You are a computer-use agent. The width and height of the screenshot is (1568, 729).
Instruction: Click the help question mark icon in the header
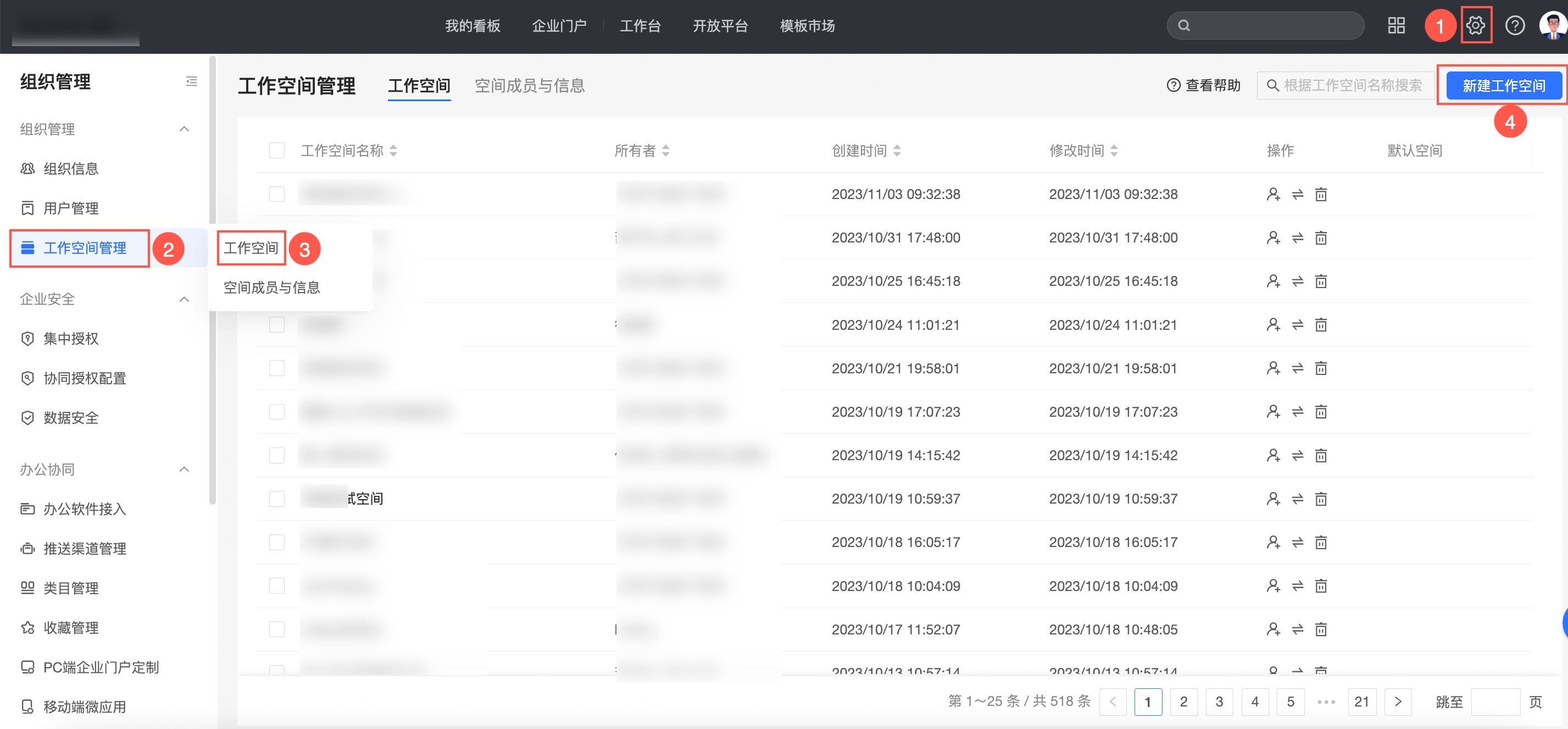[1515, 26]
